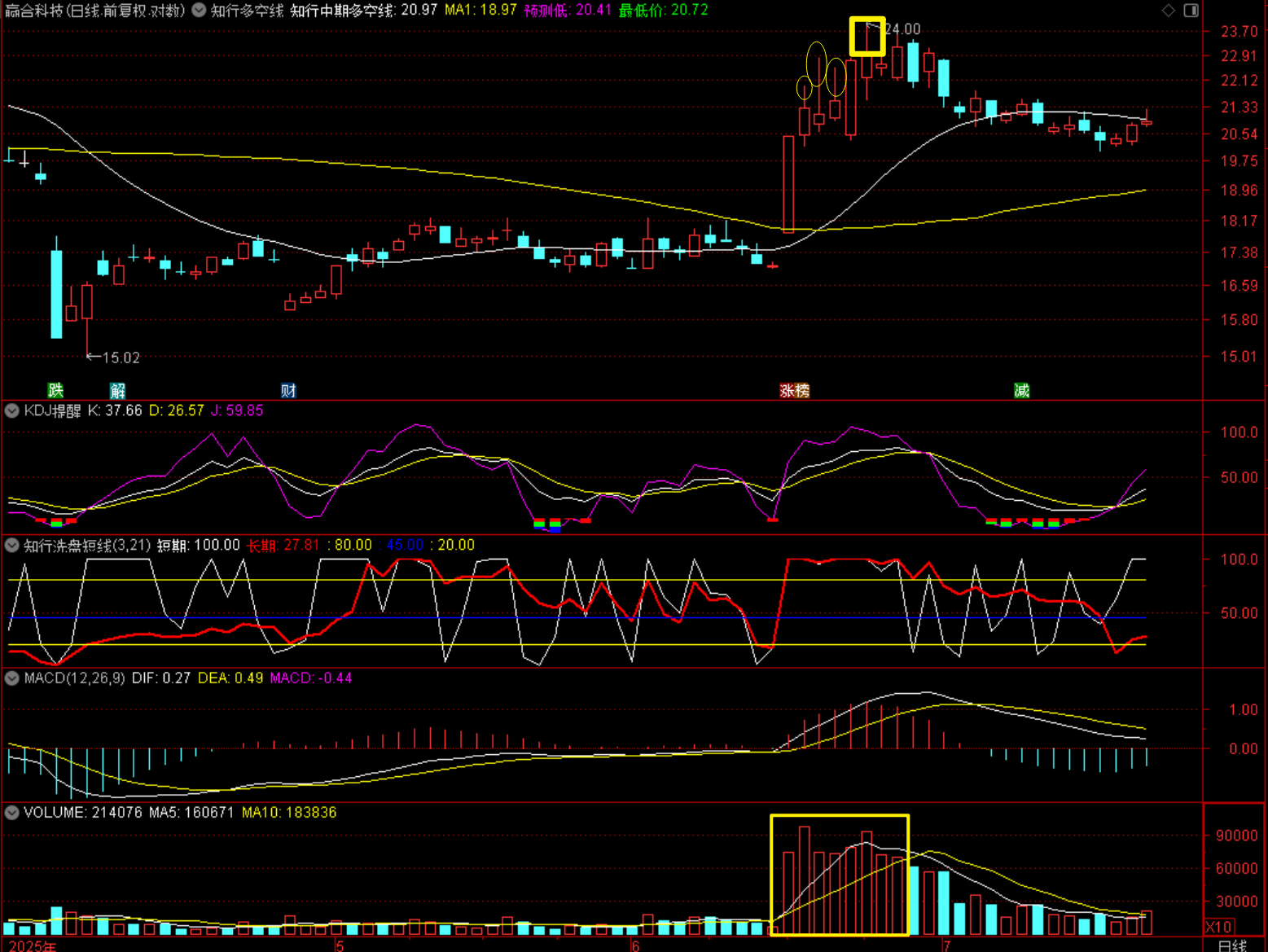The image size is (1268, 952).
Task: Click the DEA: 0.49 readout
Action: [230, 678]
